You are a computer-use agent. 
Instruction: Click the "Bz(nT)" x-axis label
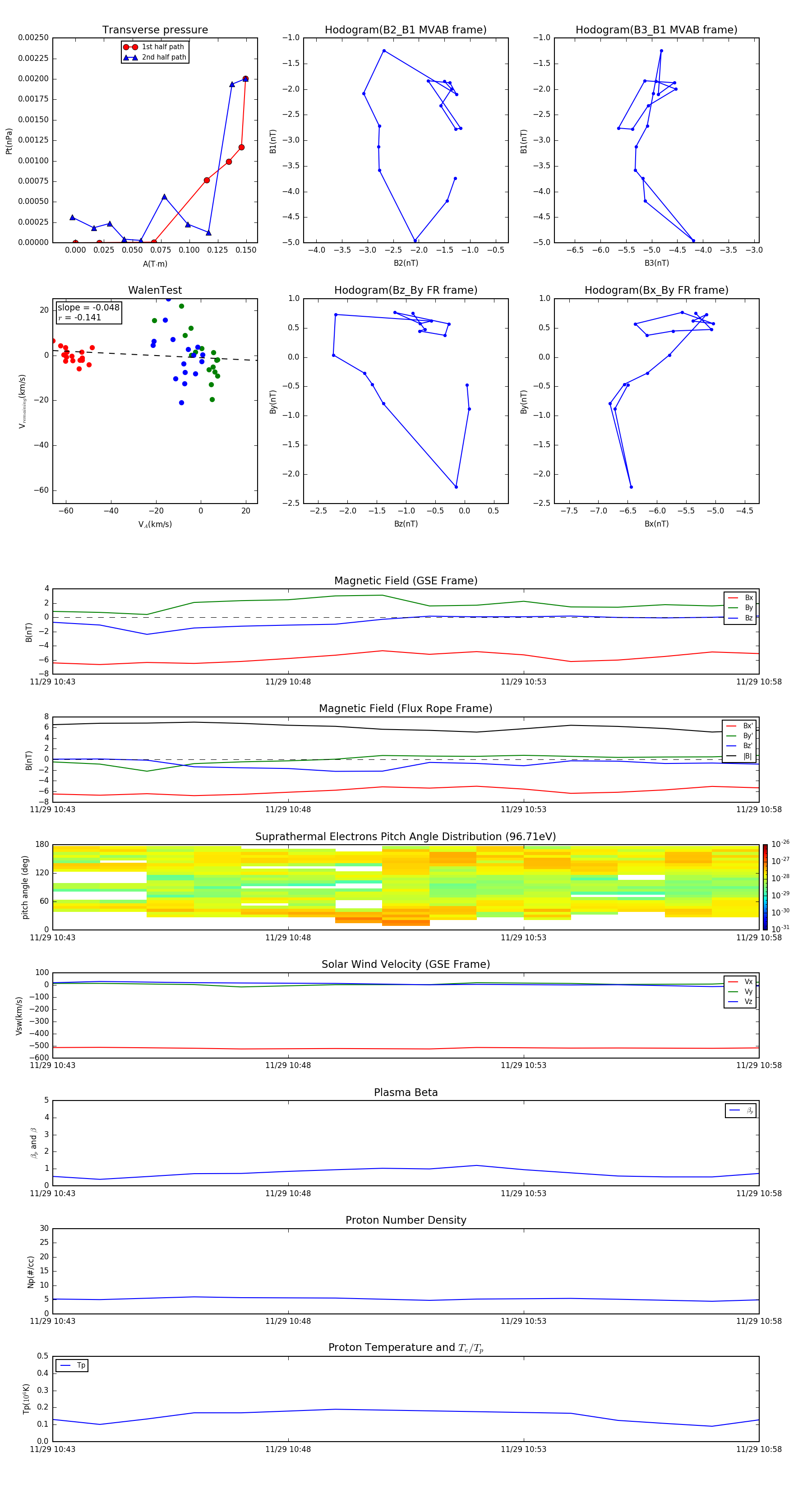(406, 524)
